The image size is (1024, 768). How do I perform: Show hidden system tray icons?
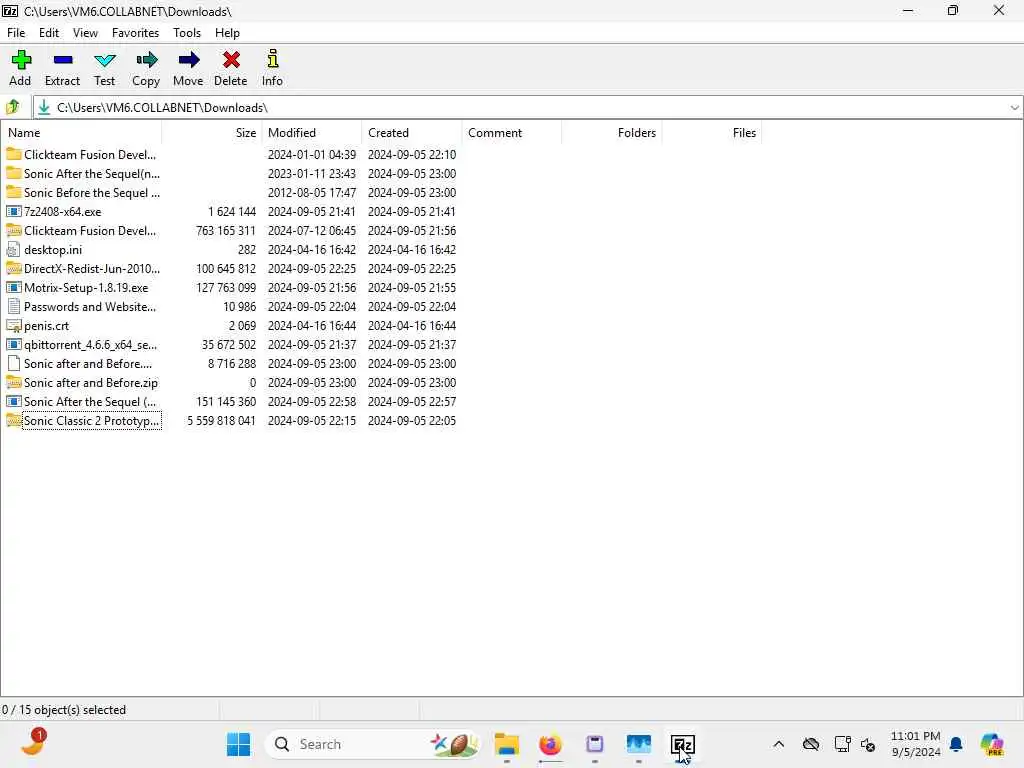pos(778,744)
